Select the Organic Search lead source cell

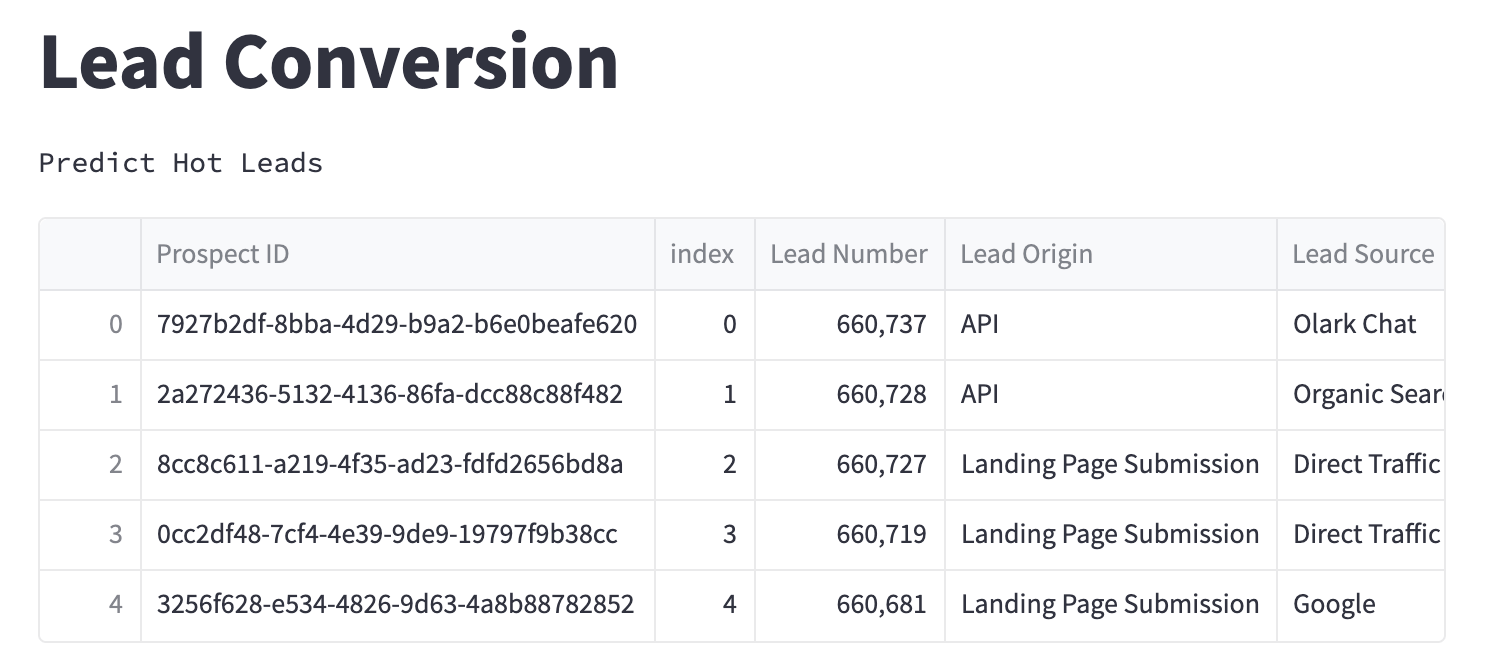[1361, 395]
